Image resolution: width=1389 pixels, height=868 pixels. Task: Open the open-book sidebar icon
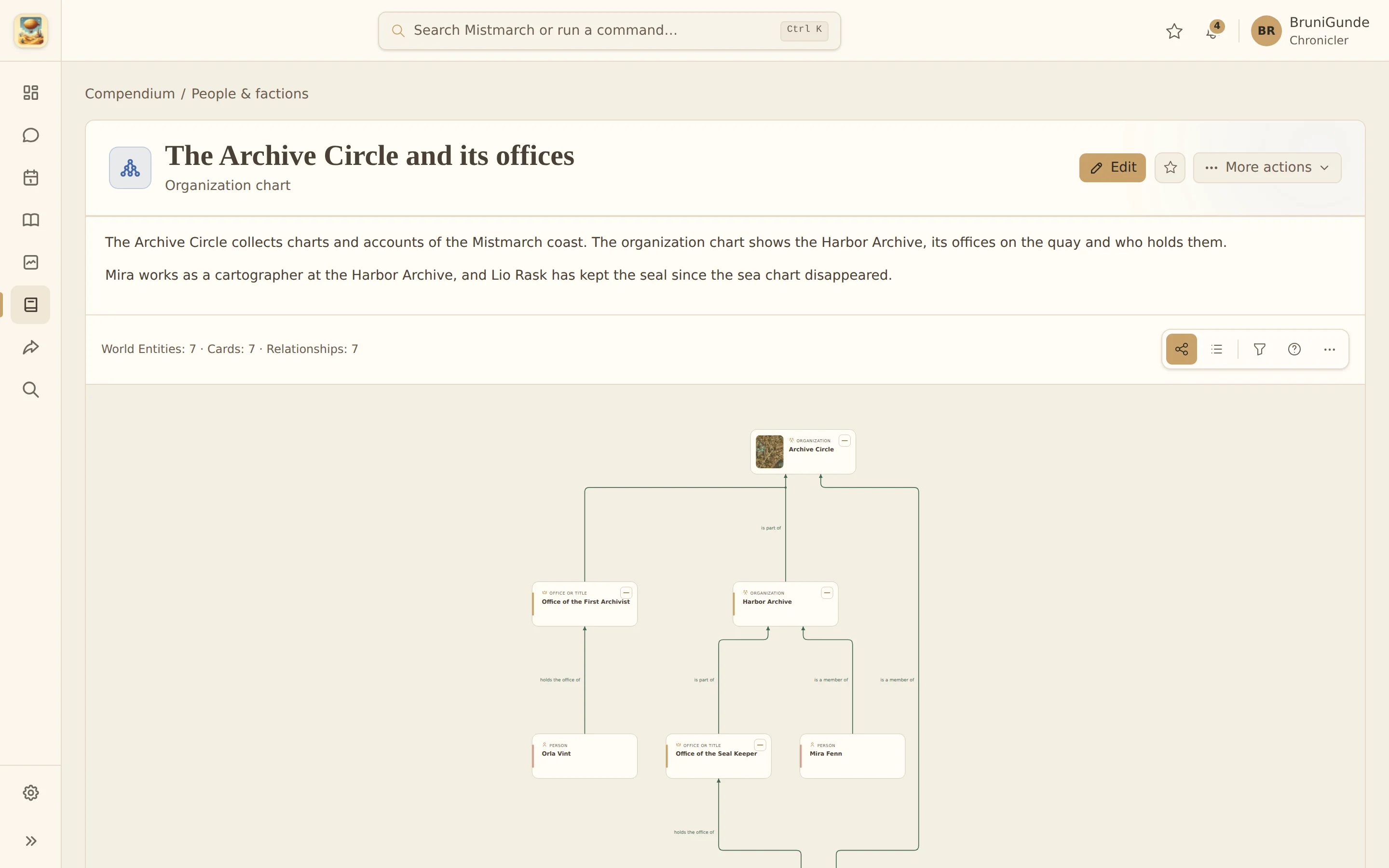(30, 220)
